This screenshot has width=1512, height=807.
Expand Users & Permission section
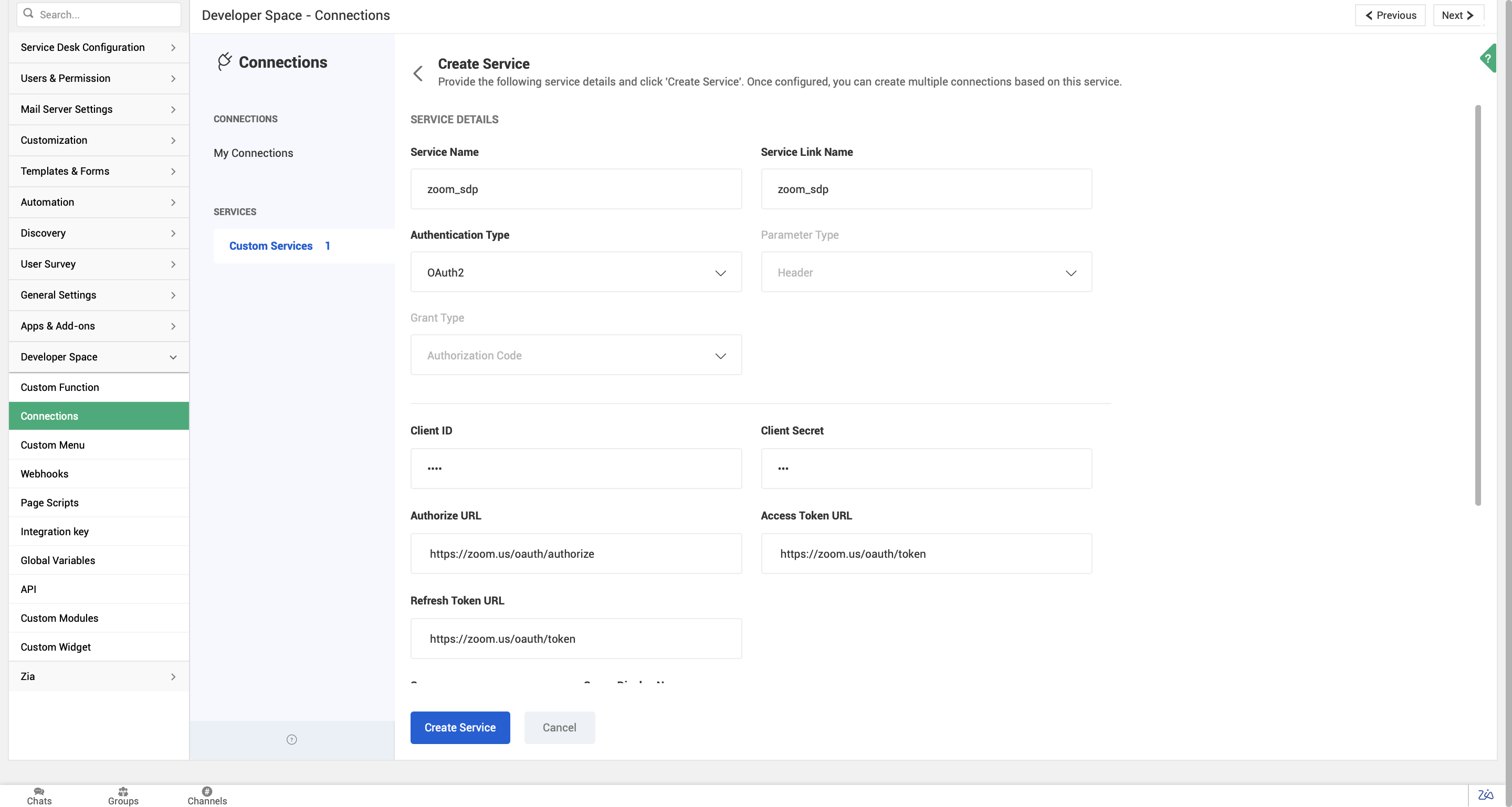click(99, 79)
